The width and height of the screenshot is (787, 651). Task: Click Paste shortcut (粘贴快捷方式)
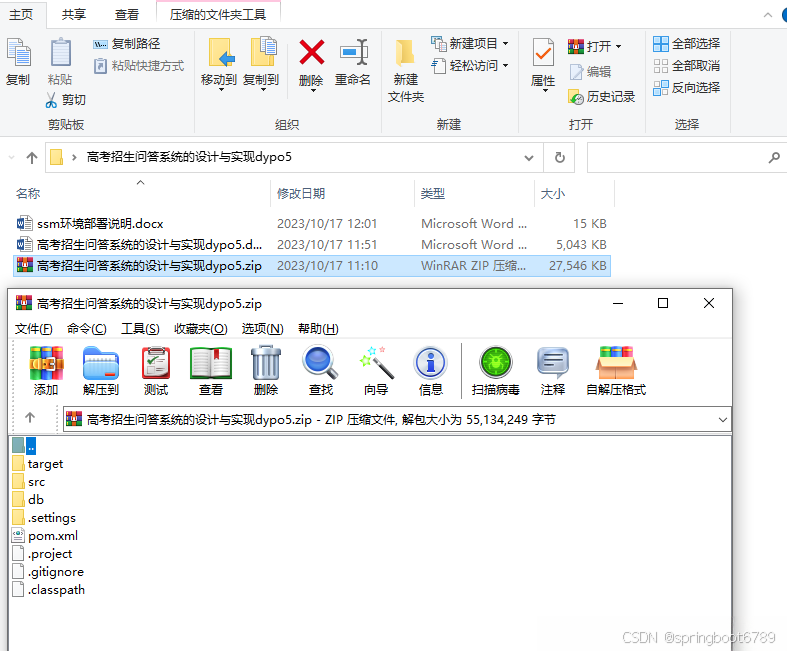click(x=139, y=66)
